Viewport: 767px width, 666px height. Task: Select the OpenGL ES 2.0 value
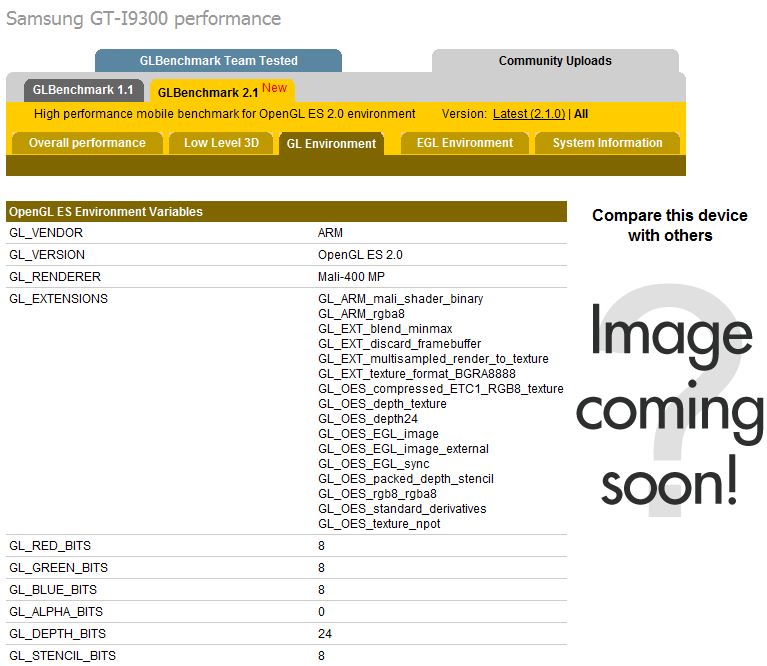(360, 255)
